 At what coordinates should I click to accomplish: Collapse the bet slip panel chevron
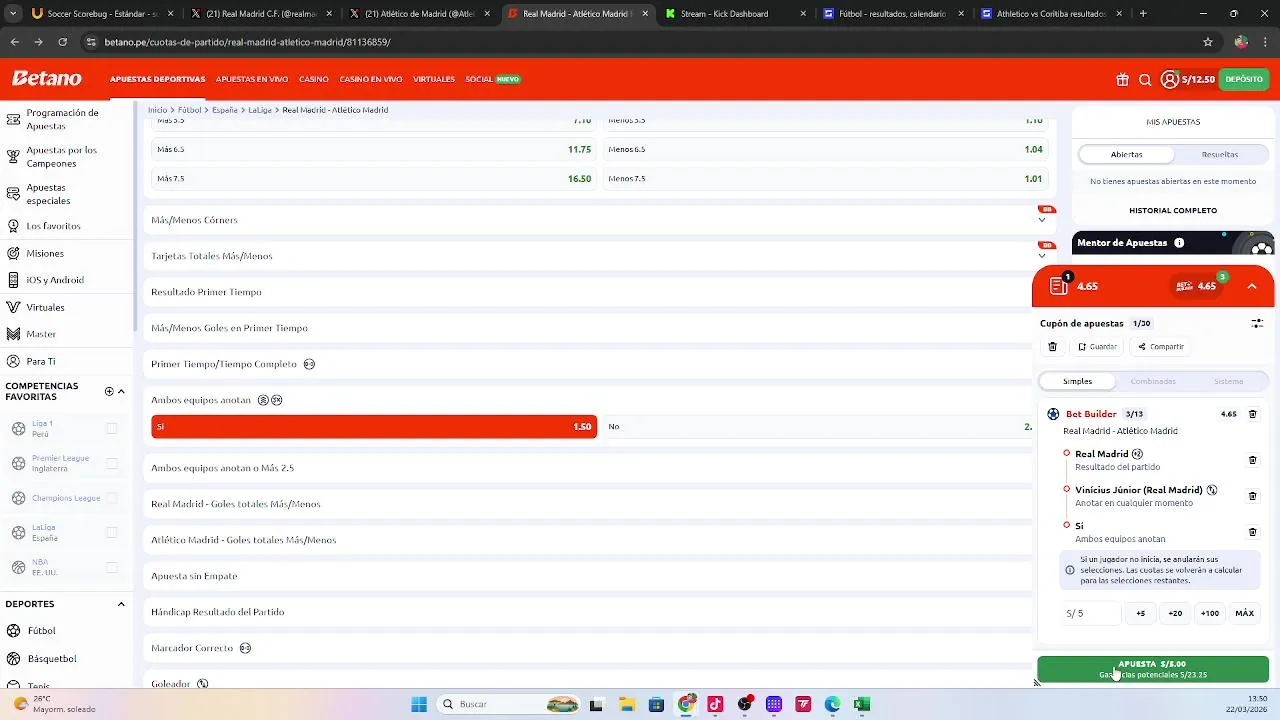pyautogui.click(x=1252, y=286)
